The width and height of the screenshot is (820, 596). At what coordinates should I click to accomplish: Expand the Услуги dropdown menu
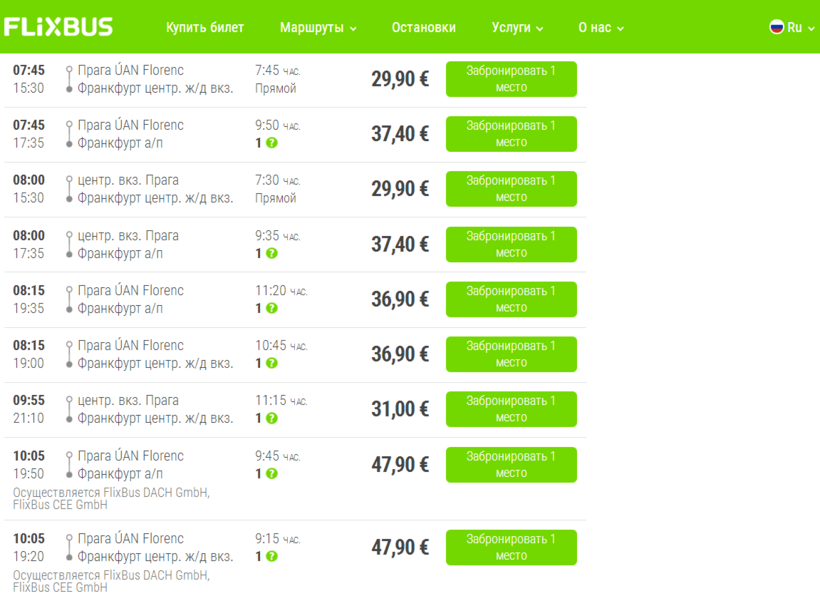coord(517,28)
